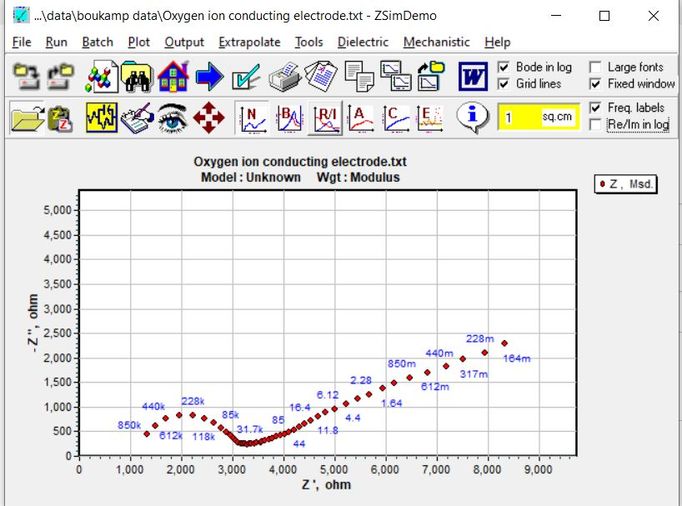Click the eye view icon
682x506 pixels.
[172, 118]
